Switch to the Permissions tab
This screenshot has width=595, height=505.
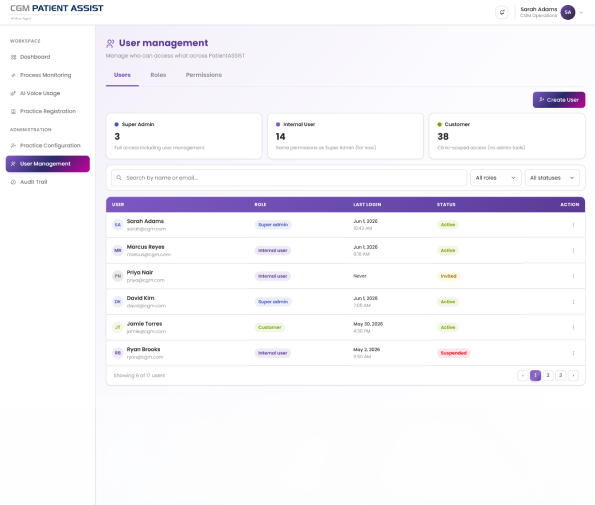point(204,75)
